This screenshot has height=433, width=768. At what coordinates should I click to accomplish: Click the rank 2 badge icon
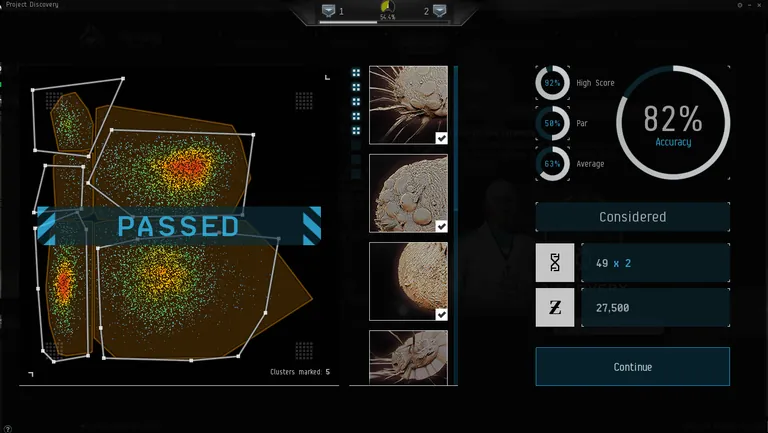[440, 11]
